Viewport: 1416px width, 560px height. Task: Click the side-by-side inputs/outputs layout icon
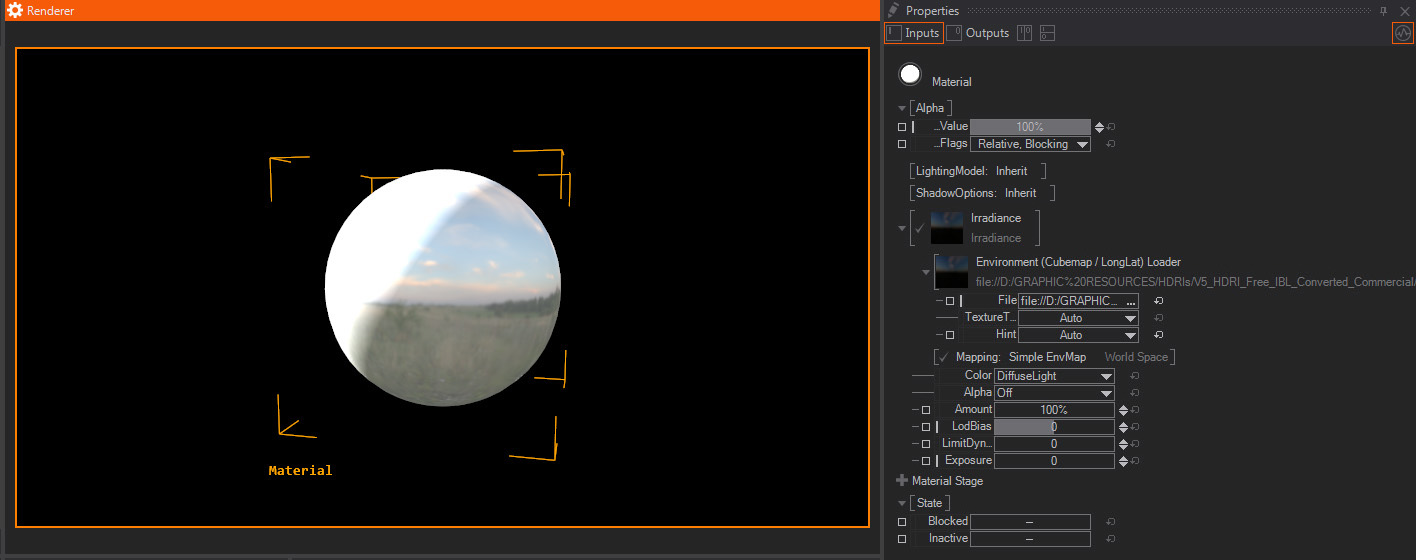click(1024, 33)
